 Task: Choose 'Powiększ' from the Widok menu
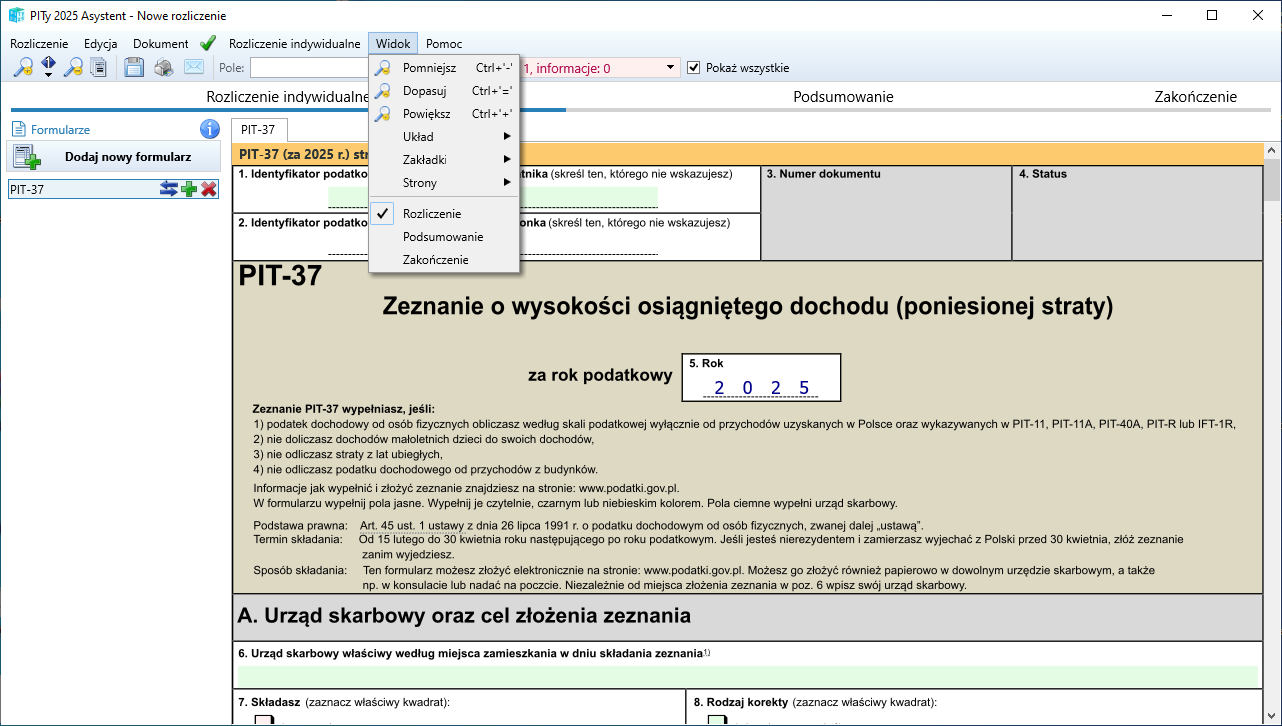(x=427, y=114)
